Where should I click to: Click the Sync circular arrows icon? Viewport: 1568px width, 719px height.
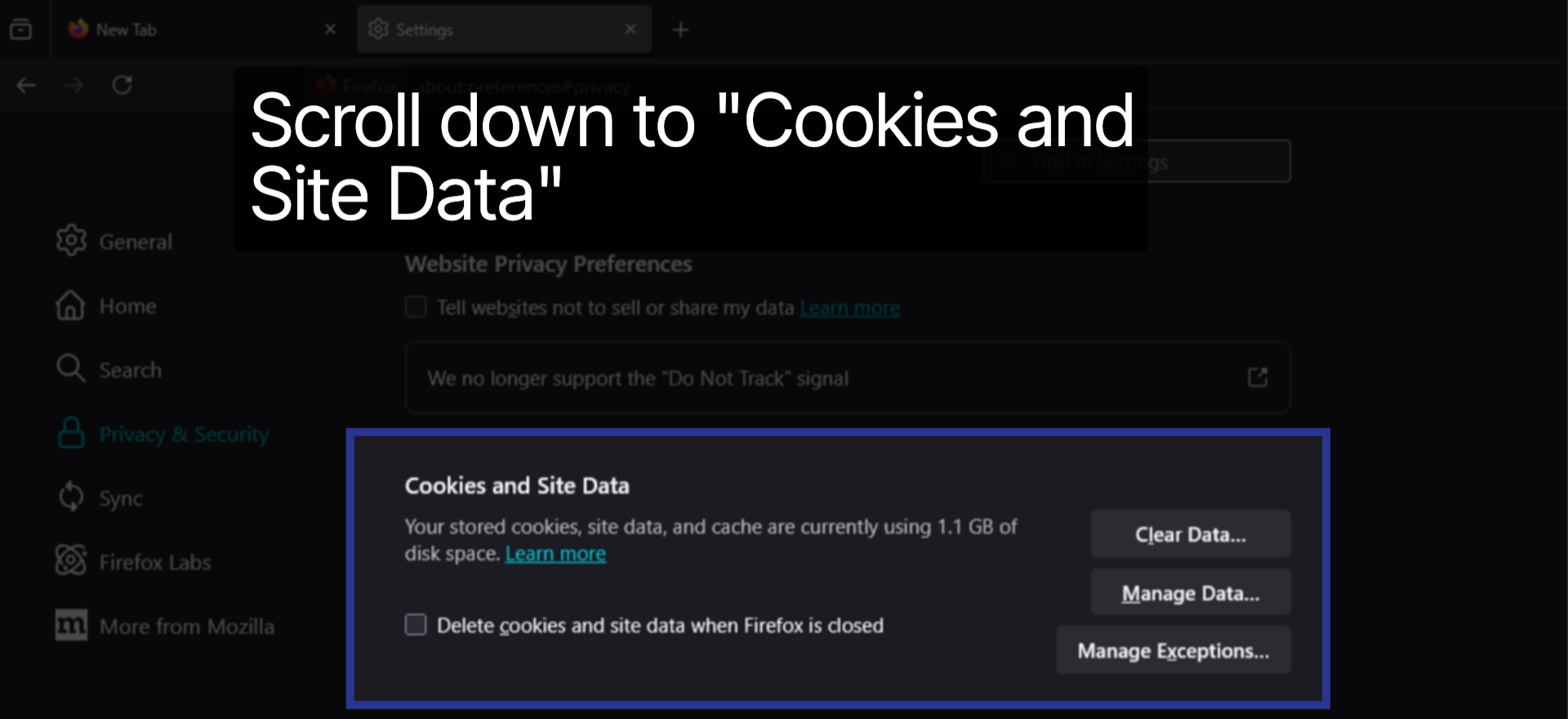(71, 497)
